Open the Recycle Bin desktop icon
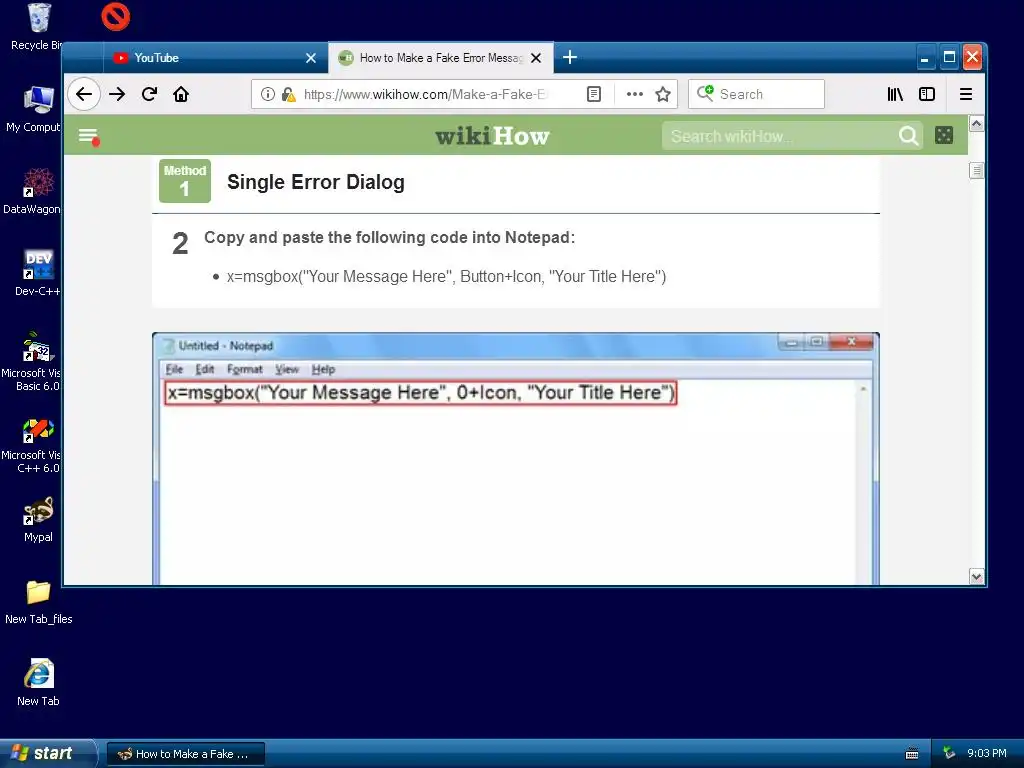 pyautogui.click(x=38, y=26)
